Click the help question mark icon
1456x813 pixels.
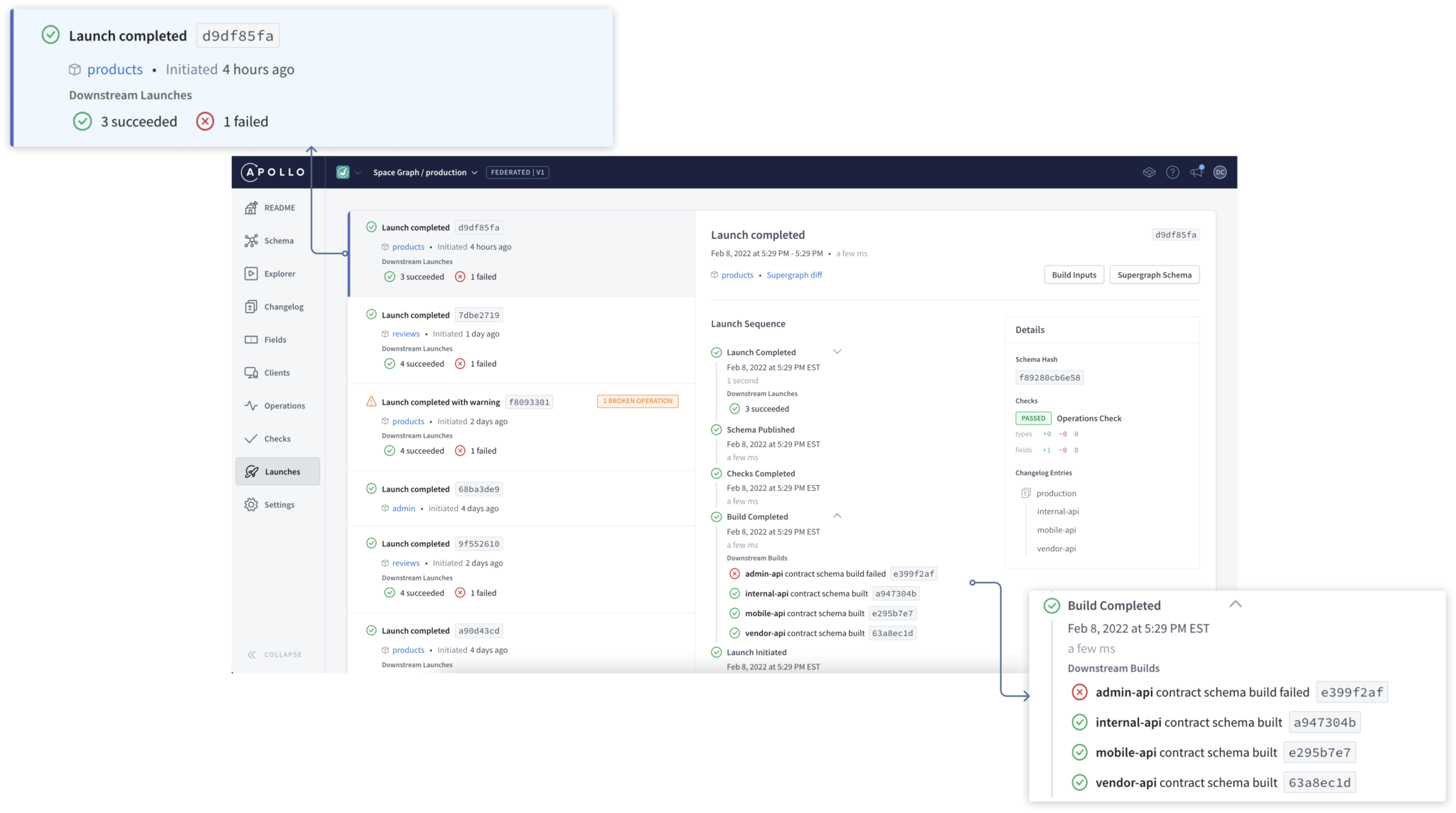1172,172
